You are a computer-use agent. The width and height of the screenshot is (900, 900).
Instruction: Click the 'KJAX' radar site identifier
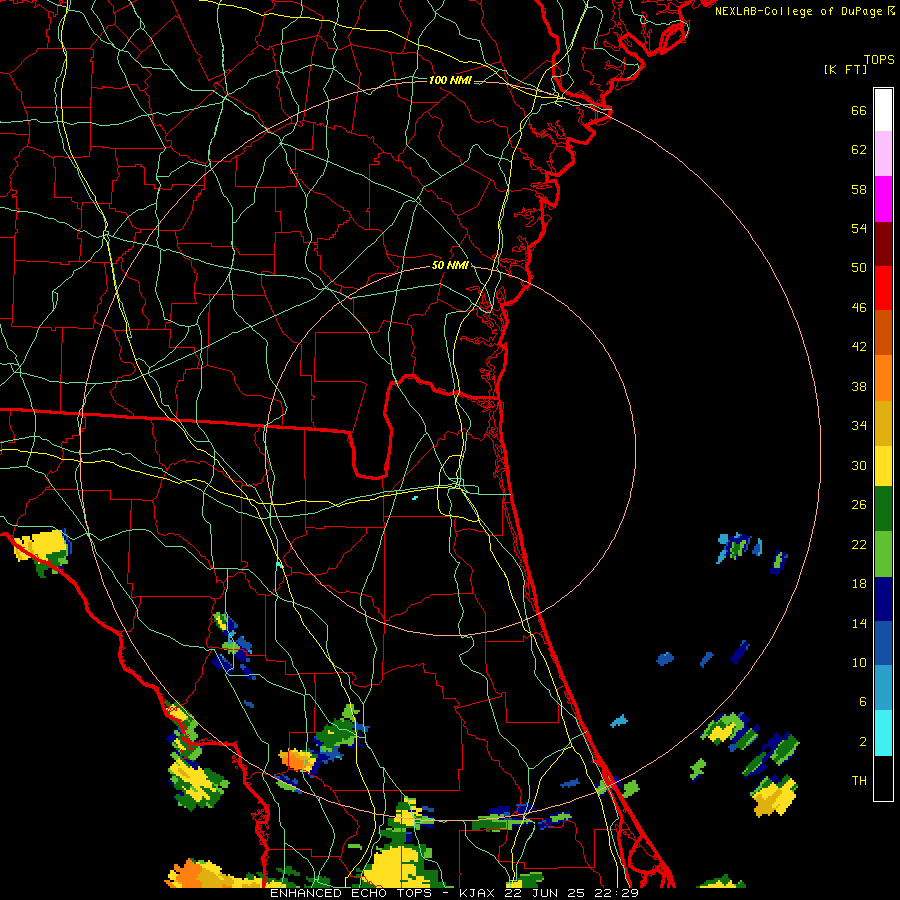(x=479, y=893)
